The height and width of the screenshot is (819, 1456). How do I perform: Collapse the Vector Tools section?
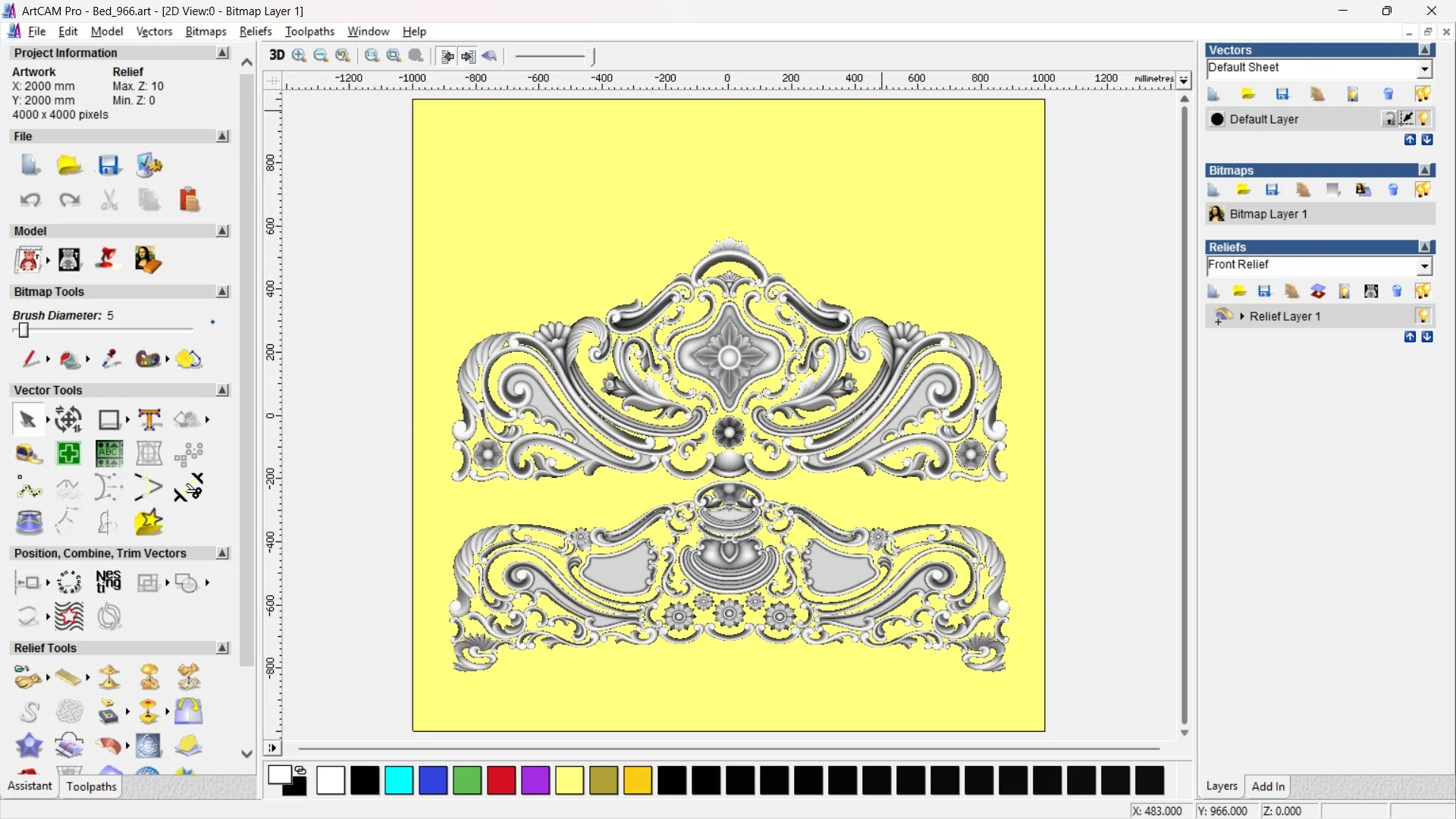pos(222,390)
